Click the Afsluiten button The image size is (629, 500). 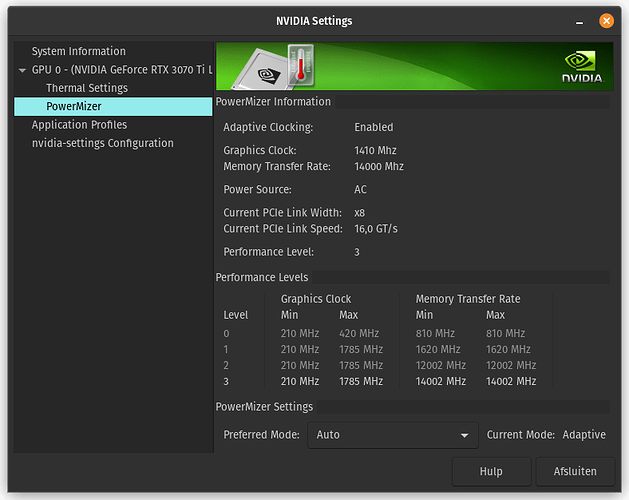pyautogui.click(x=575, y=471)
